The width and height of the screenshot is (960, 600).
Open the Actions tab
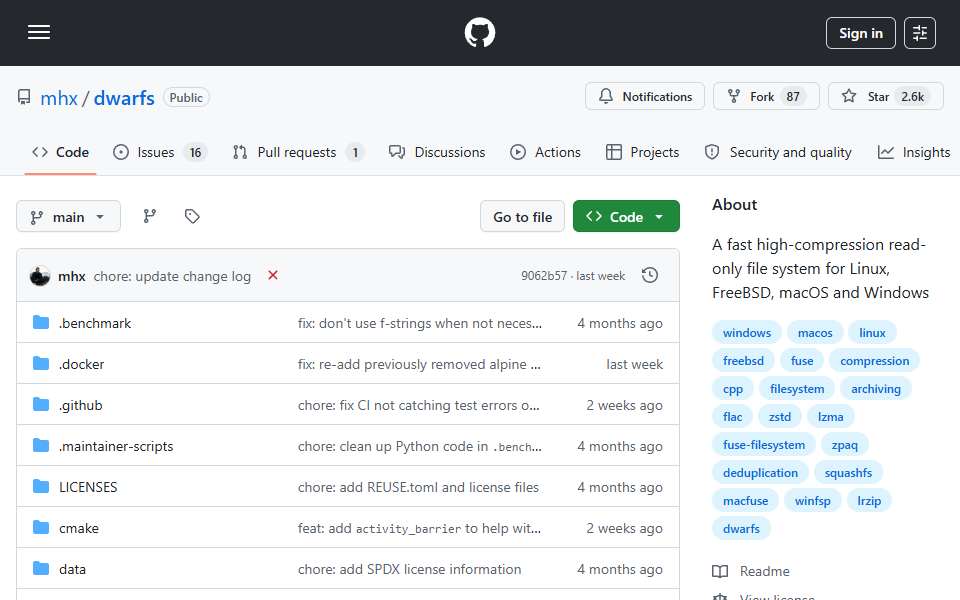(546, 152)
